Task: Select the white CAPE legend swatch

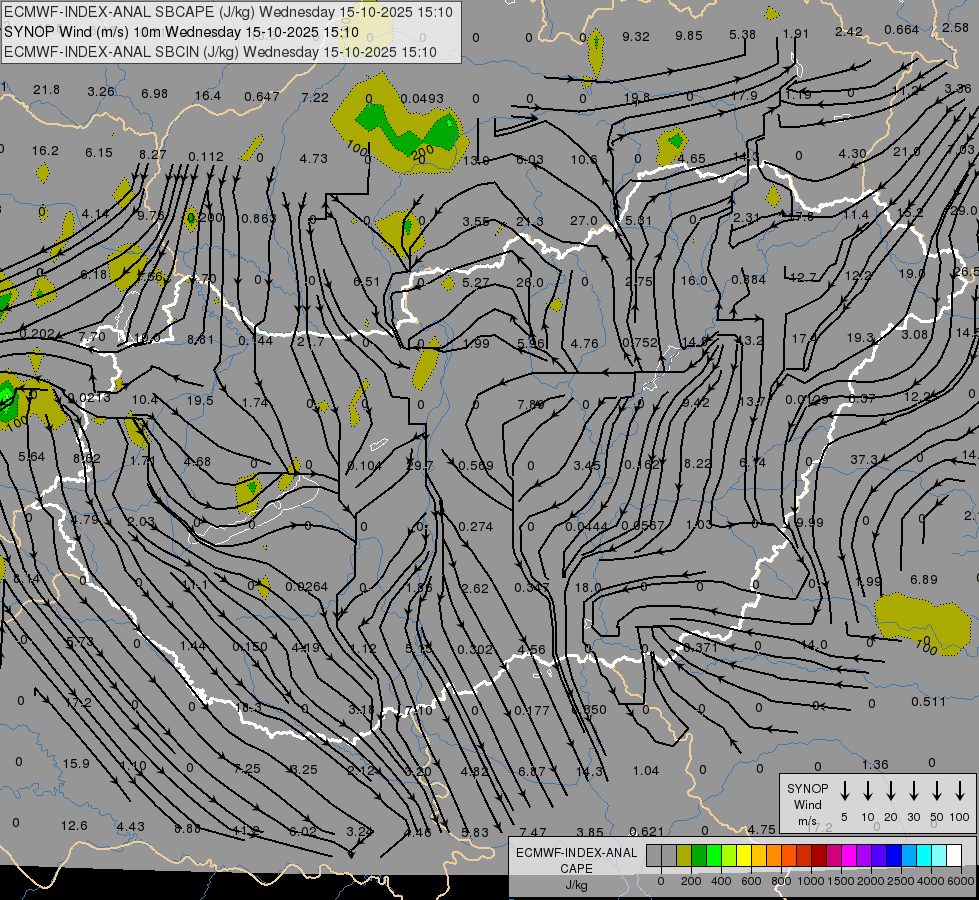Action: (x=953, y=856)
